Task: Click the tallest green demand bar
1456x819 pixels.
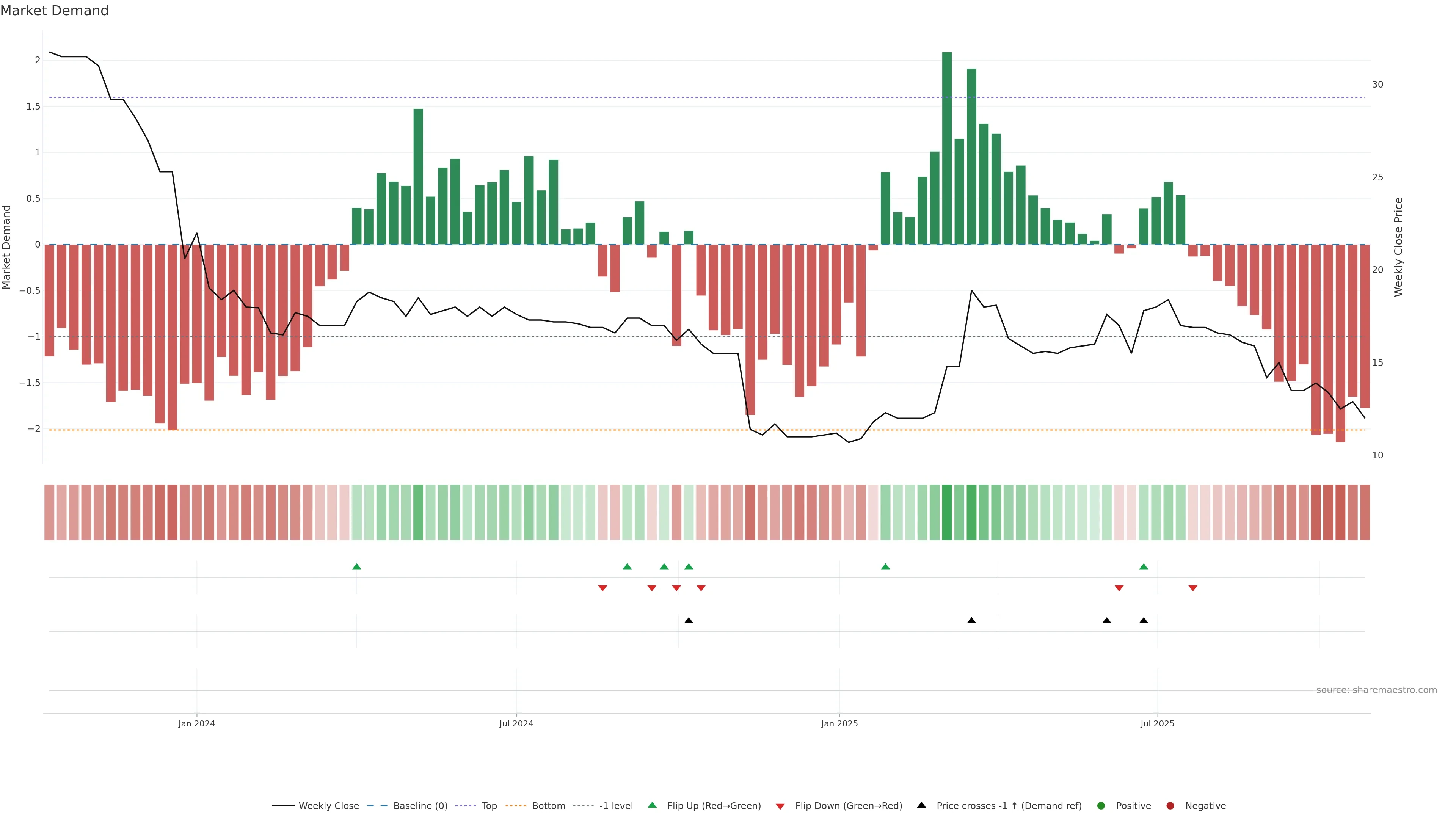Action: point(947,148)
